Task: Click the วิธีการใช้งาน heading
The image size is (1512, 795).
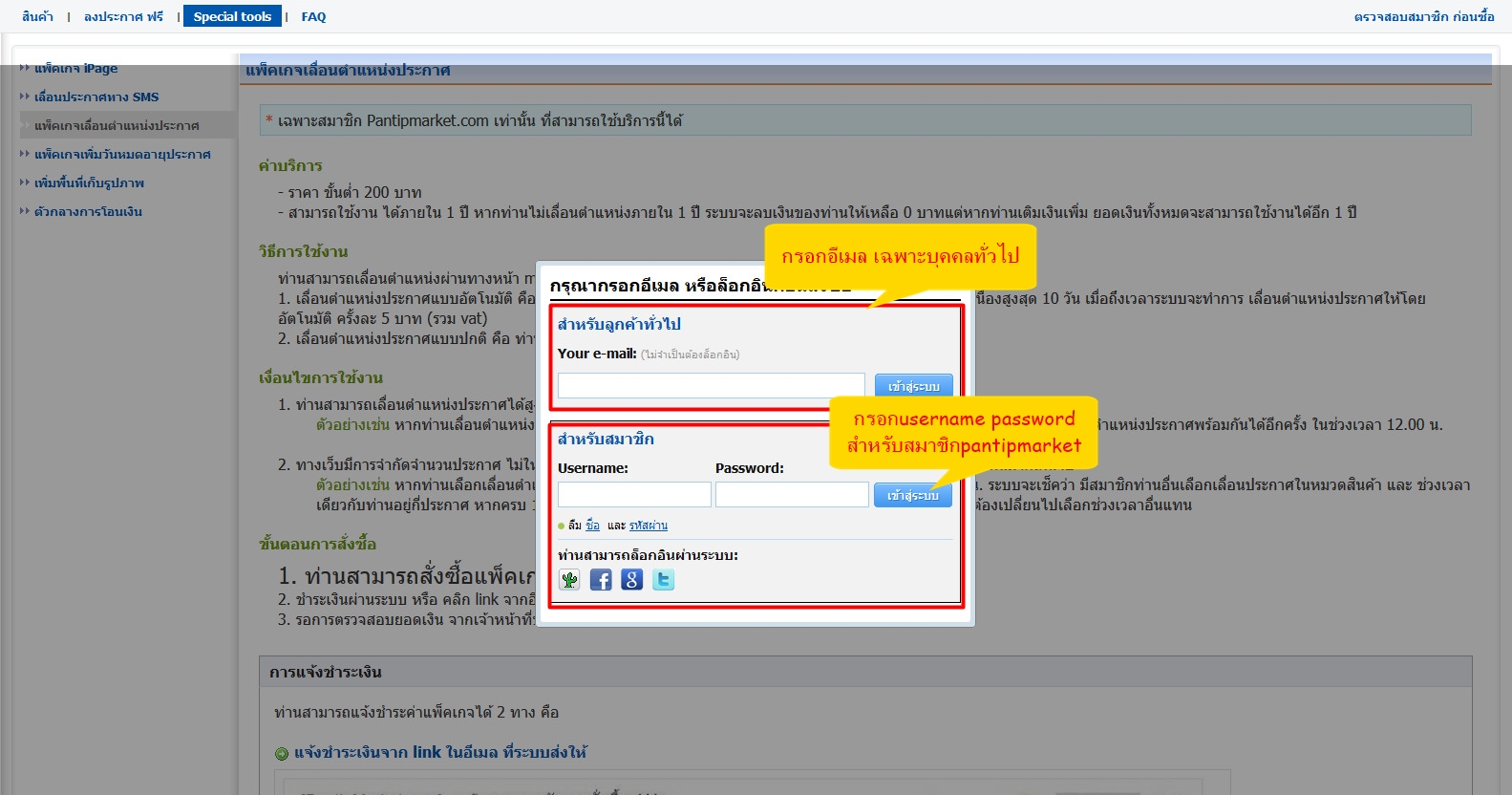Action: 303,251
